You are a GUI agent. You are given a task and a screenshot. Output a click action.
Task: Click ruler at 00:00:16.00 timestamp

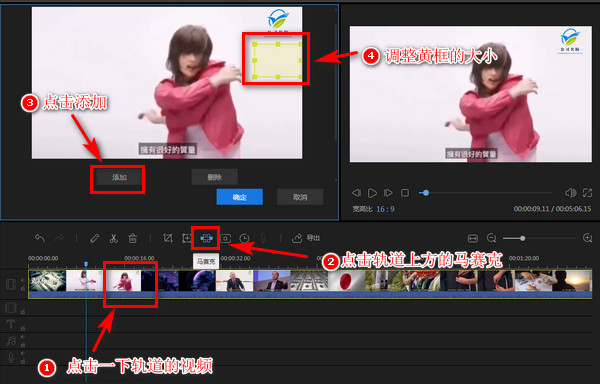coord(139,258)
